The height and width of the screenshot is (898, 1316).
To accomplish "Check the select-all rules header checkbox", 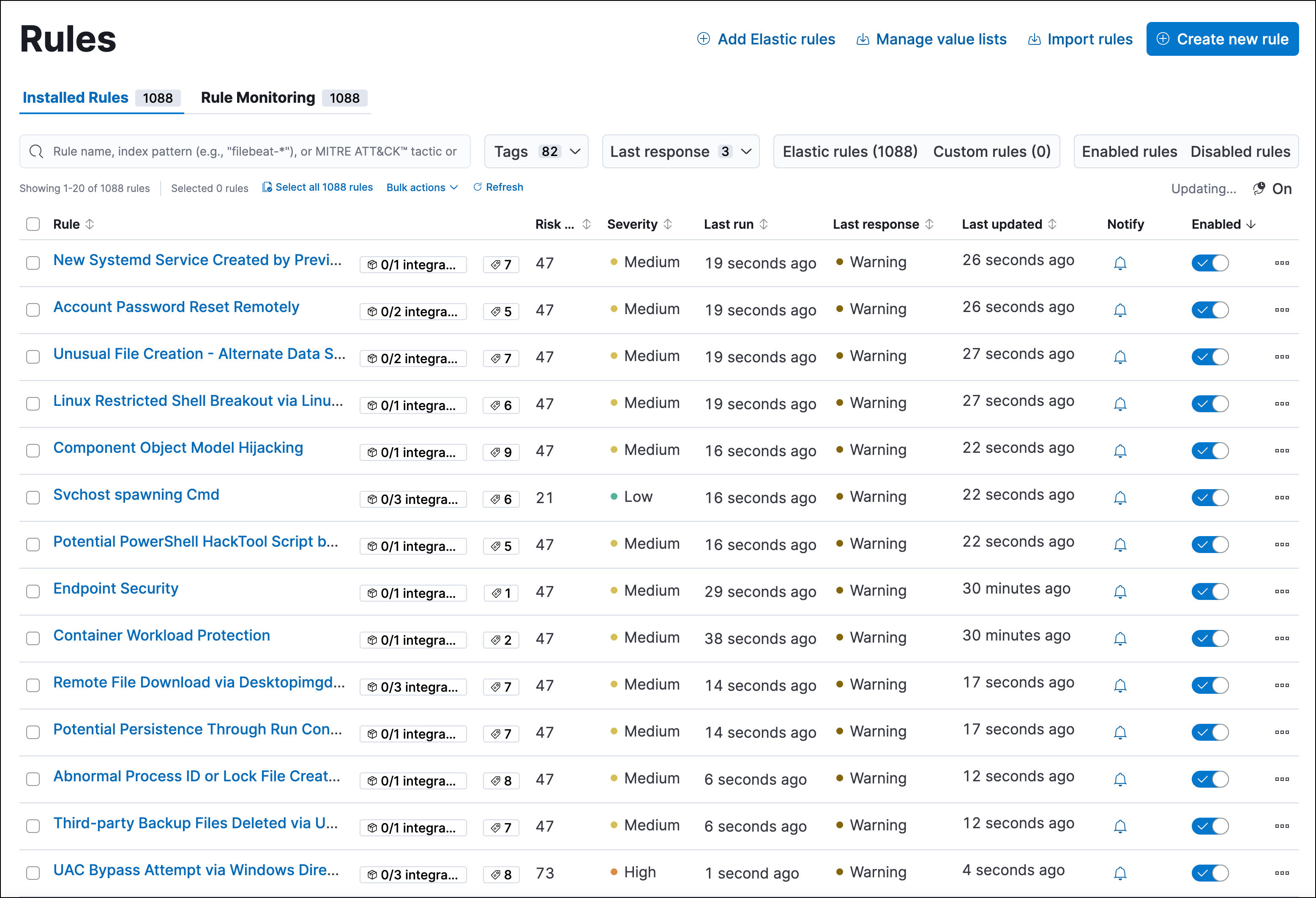I will click(33, 225).
